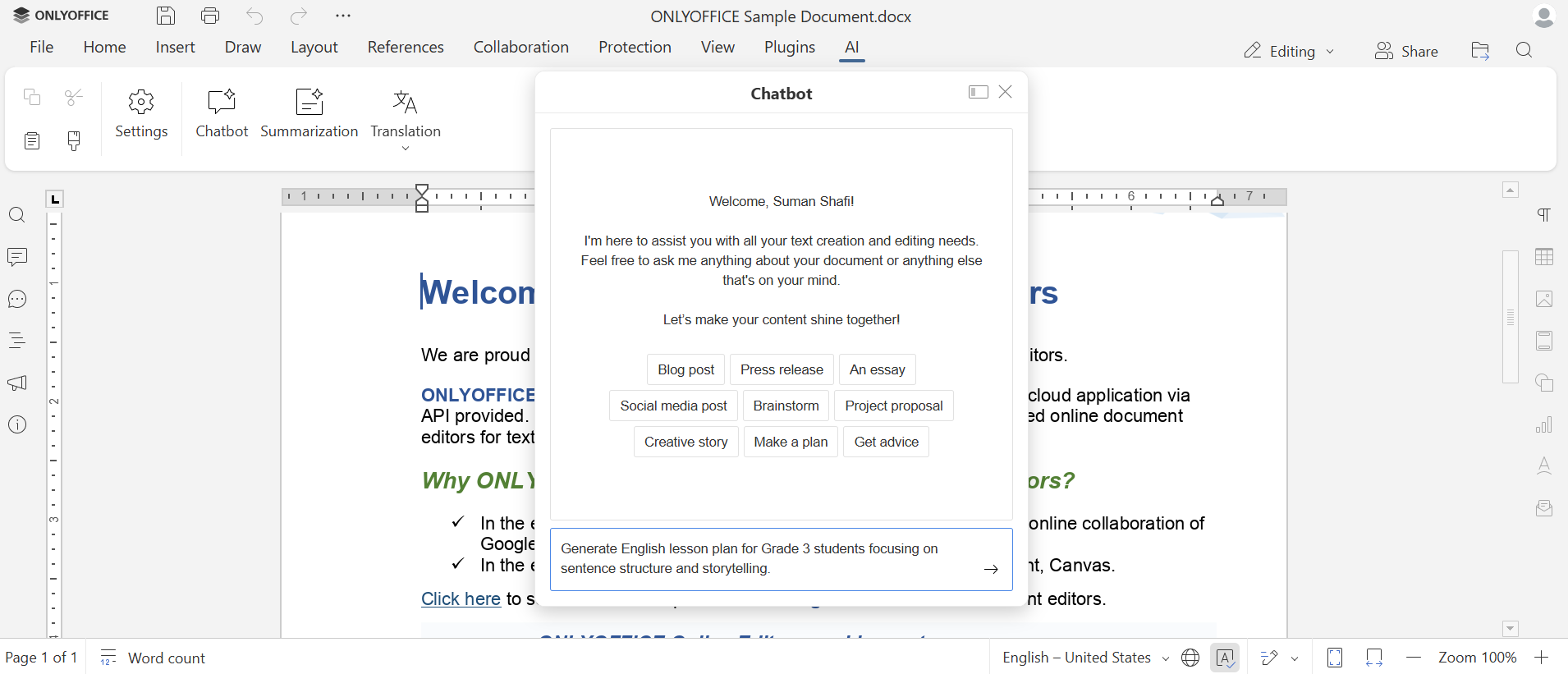
Task: Click the Click here hyperlink in document
Action: [461, 598]
